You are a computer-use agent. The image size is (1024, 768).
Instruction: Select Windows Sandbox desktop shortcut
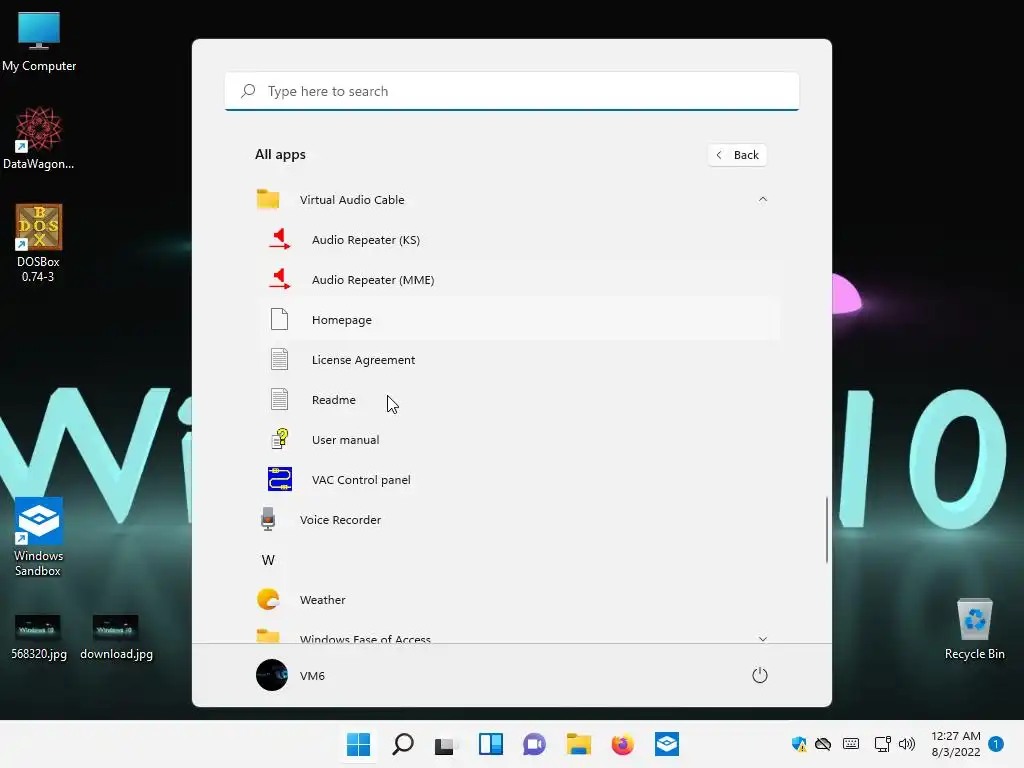pos(39,537)
